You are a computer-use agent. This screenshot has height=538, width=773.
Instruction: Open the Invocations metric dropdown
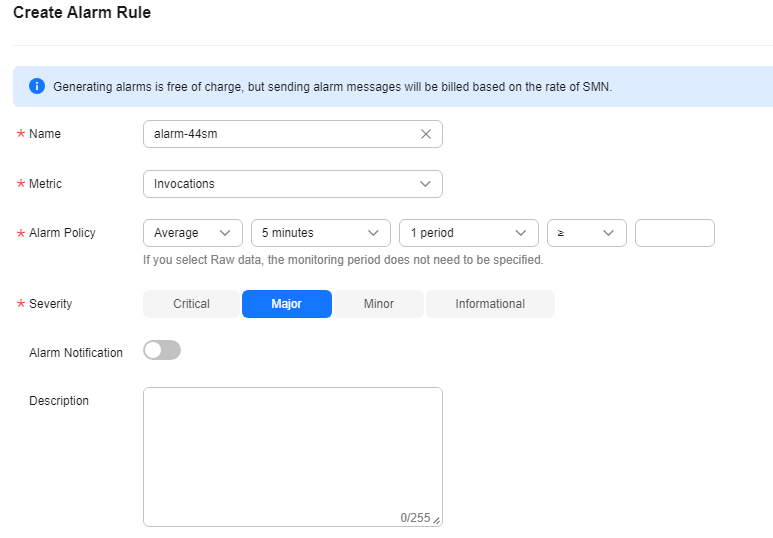293,184
